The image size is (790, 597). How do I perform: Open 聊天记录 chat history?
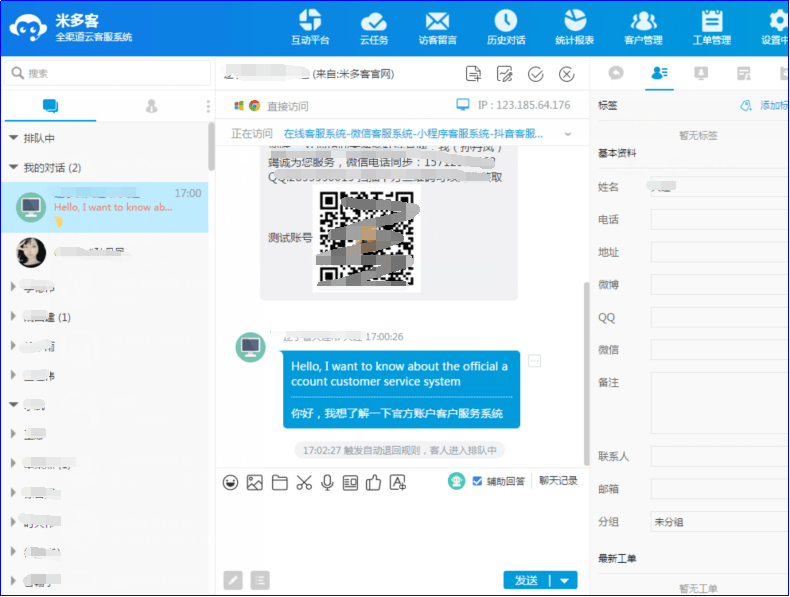[558, 481]
